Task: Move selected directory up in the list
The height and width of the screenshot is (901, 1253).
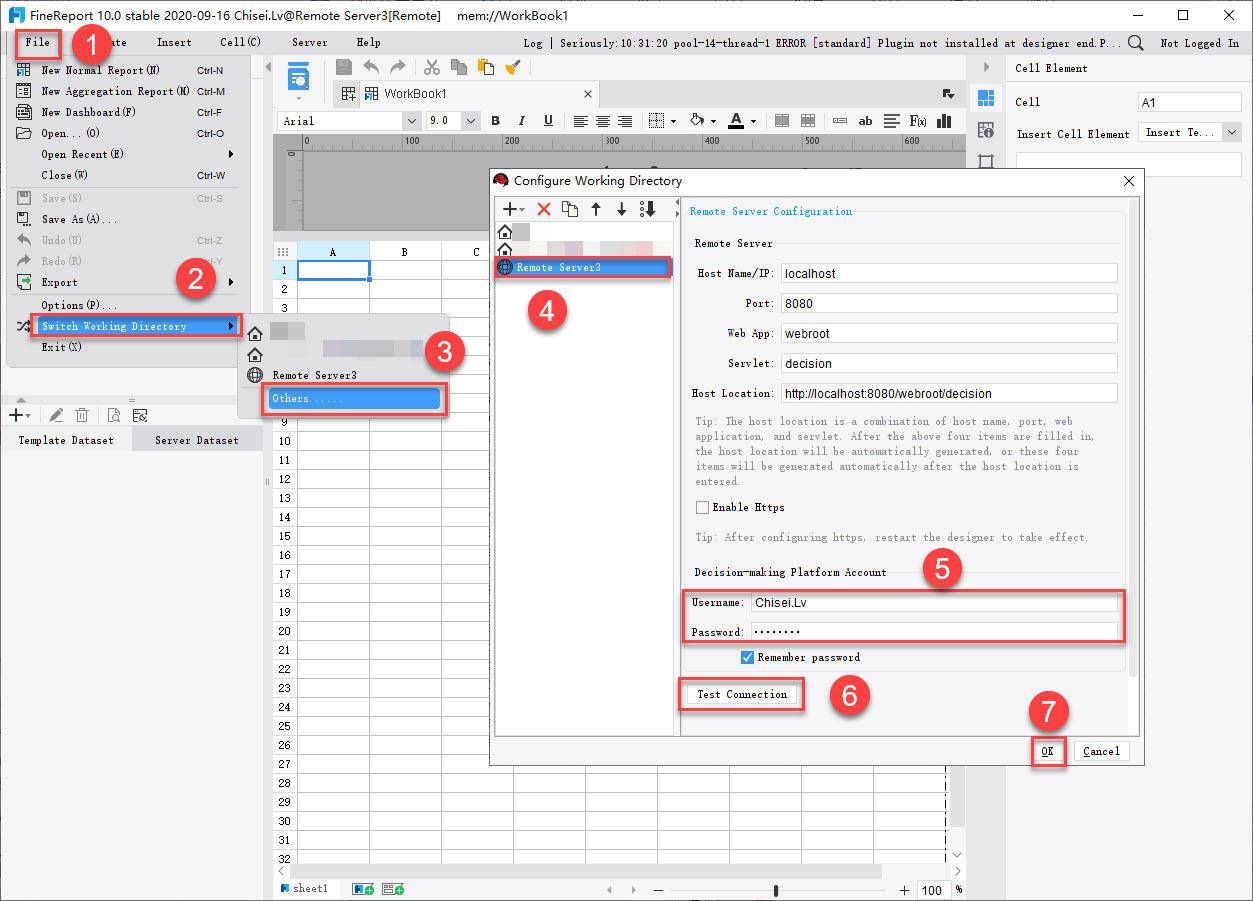Action: pyautogui.click(x=596, y=209)
